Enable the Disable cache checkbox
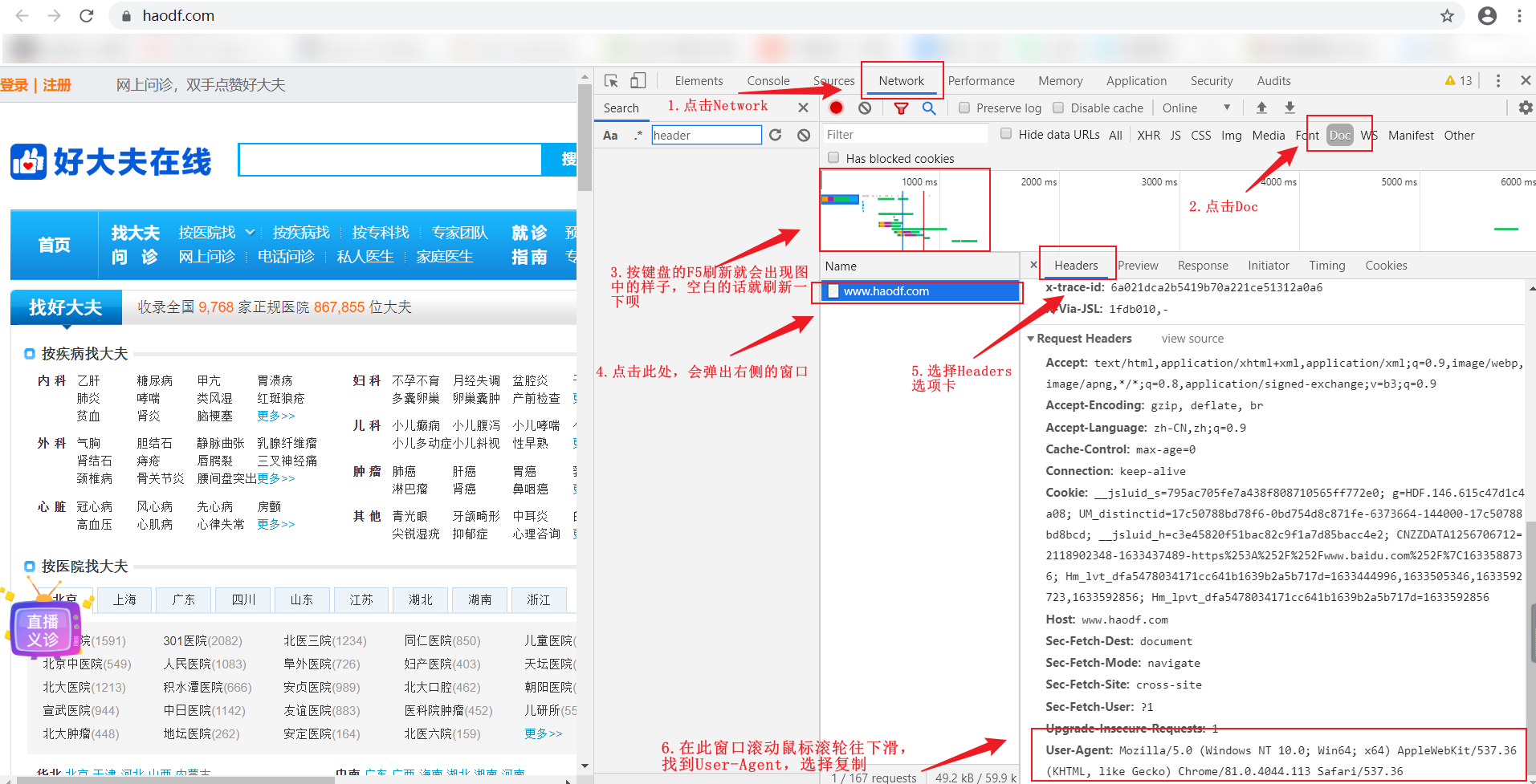 tap(1057, 108)
